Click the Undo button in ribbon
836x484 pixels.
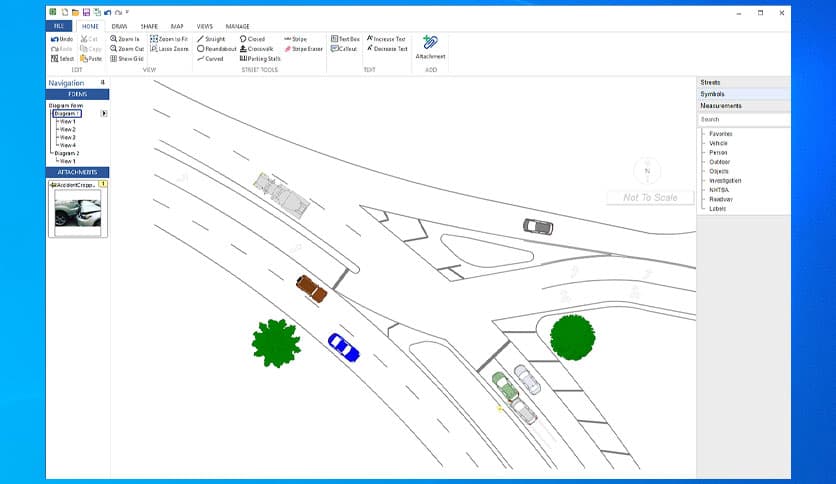tap(62, 39)
